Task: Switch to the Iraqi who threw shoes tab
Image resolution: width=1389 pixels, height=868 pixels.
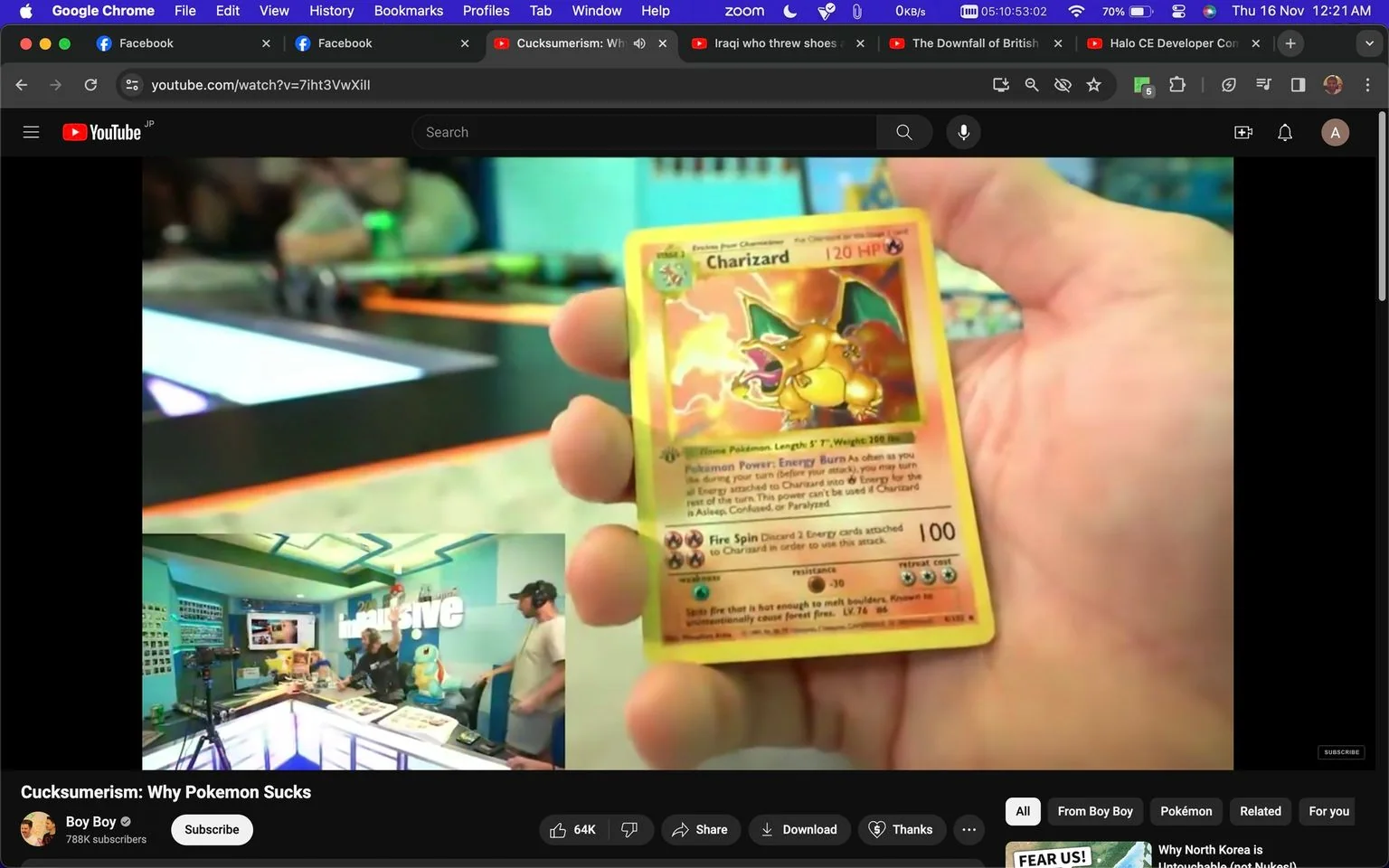Action: [x=776, y=43]
